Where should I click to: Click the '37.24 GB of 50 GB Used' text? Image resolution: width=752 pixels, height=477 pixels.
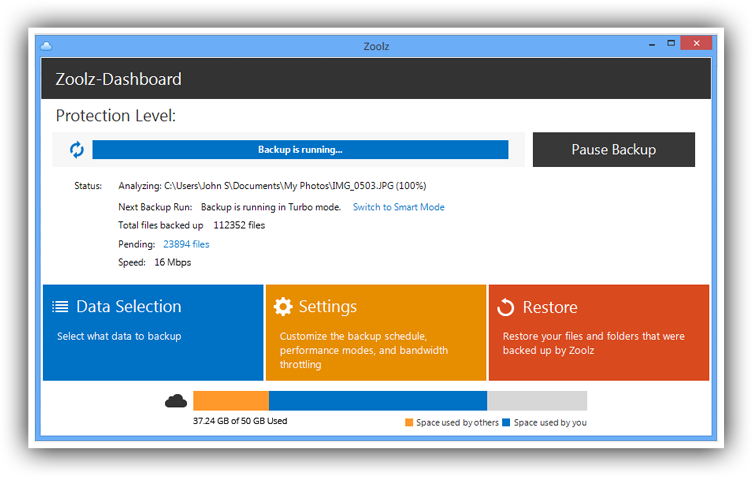(240, 421)
